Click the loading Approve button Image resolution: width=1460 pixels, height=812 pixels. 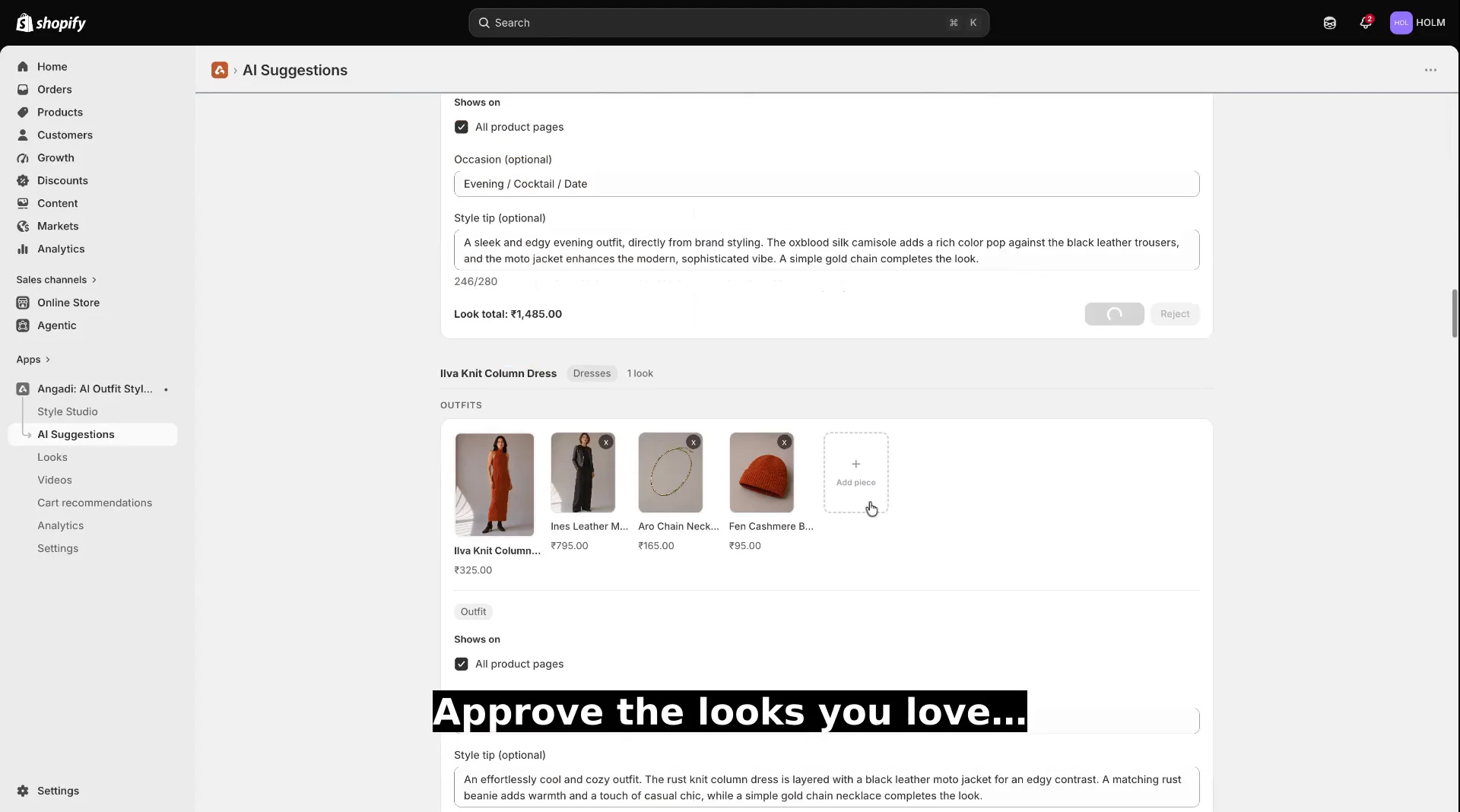pyautogui.click(x=1114, y=314)
